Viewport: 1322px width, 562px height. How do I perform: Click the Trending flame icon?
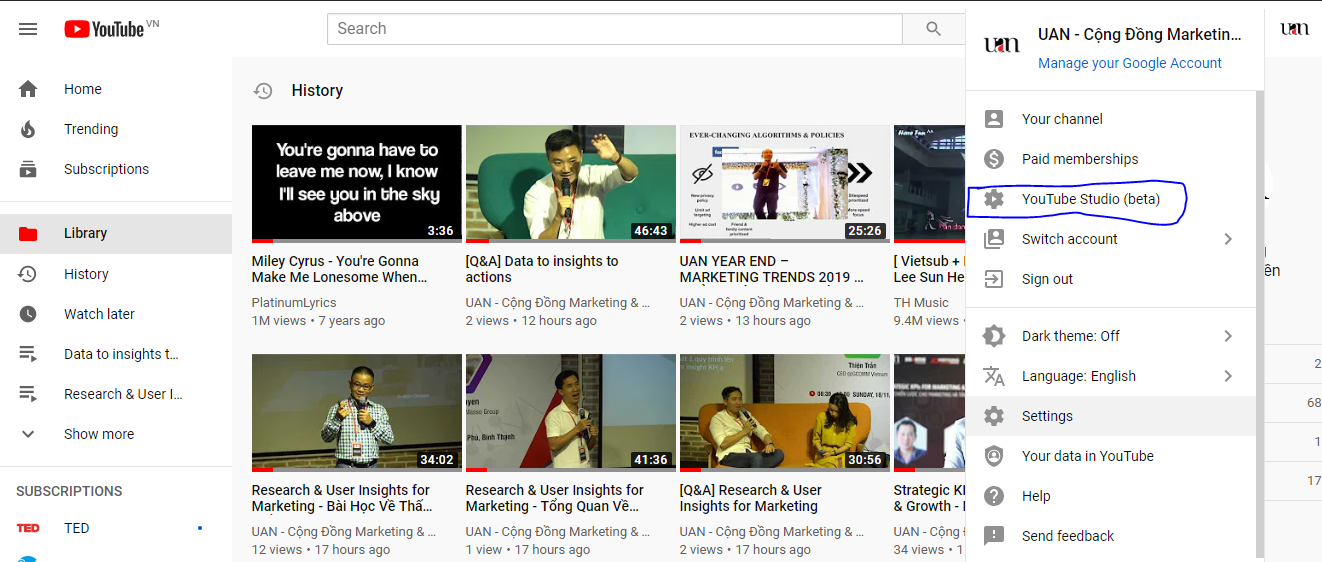point(28,129)
